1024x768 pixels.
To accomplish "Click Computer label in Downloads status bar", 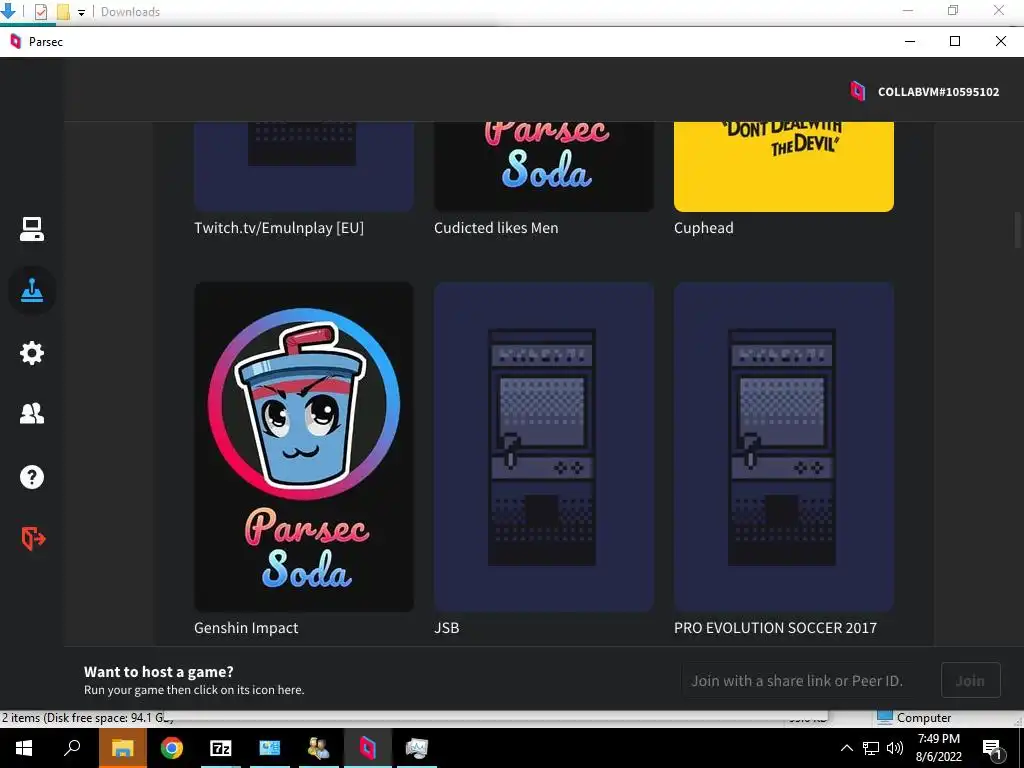I will pos(924,718).
